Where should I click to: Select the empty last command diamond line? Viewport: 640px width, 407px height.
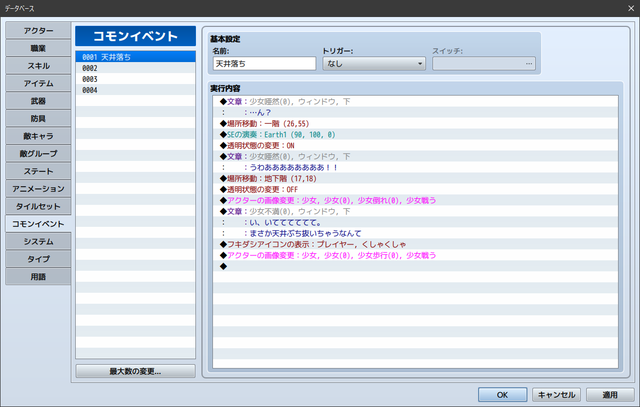coord(415,267)
